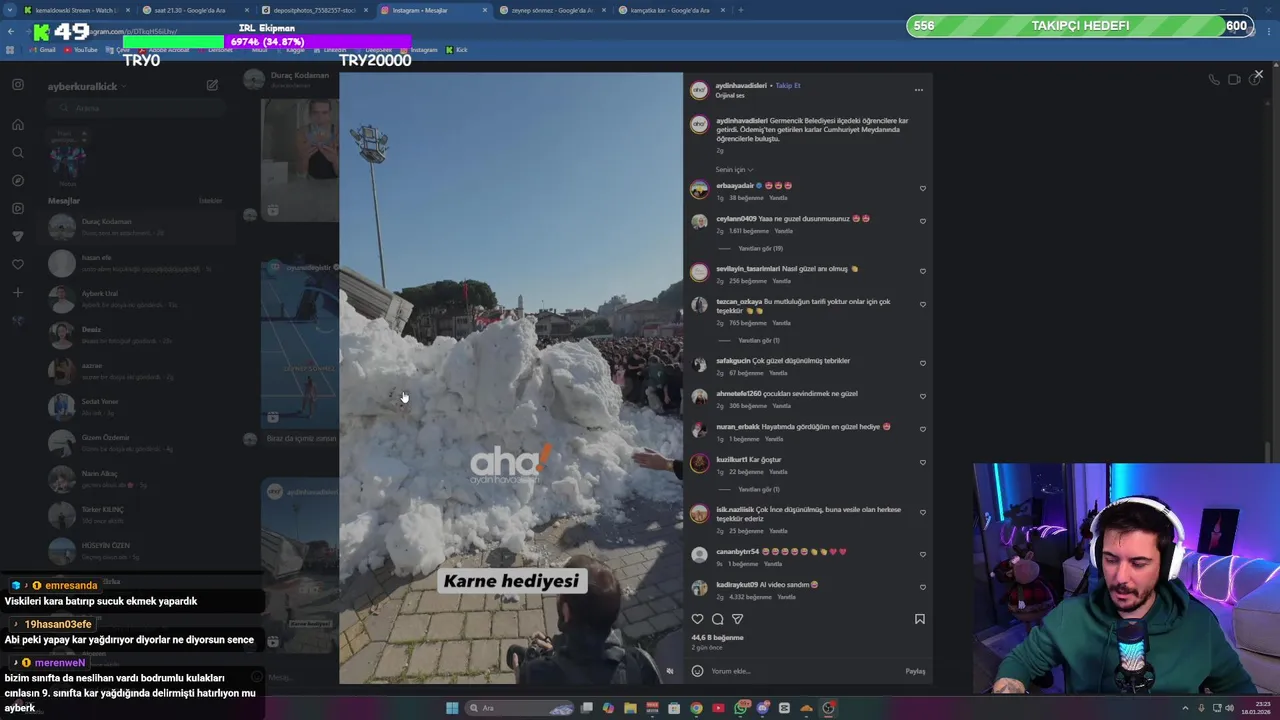The image size is (1280, 720).
Task: Open aydinhavadisleri profile from post header
Action: [741, 86]
